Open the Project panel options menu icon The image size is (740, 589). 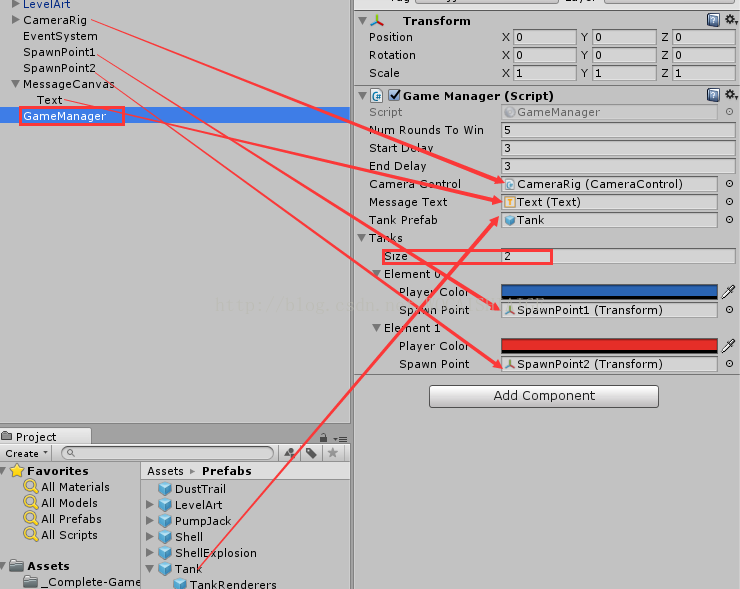(340, 439)
